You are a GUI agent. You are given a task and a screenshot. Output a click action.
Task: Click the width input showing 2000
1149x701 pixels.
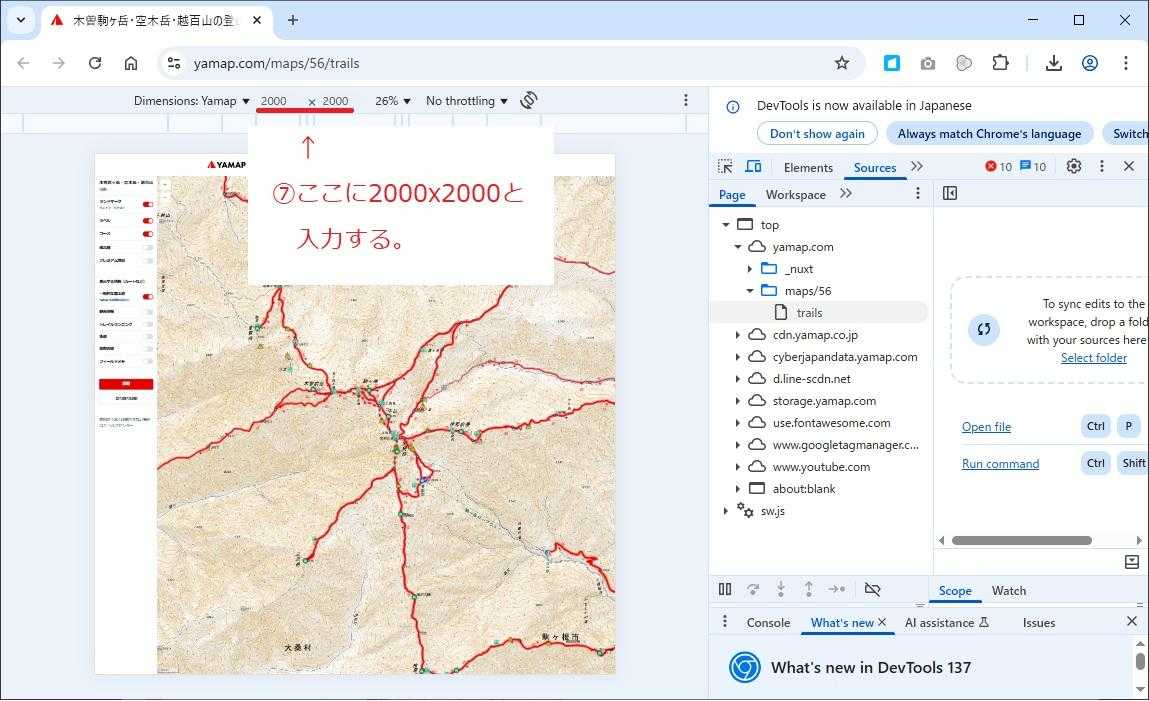click(274, 101)
